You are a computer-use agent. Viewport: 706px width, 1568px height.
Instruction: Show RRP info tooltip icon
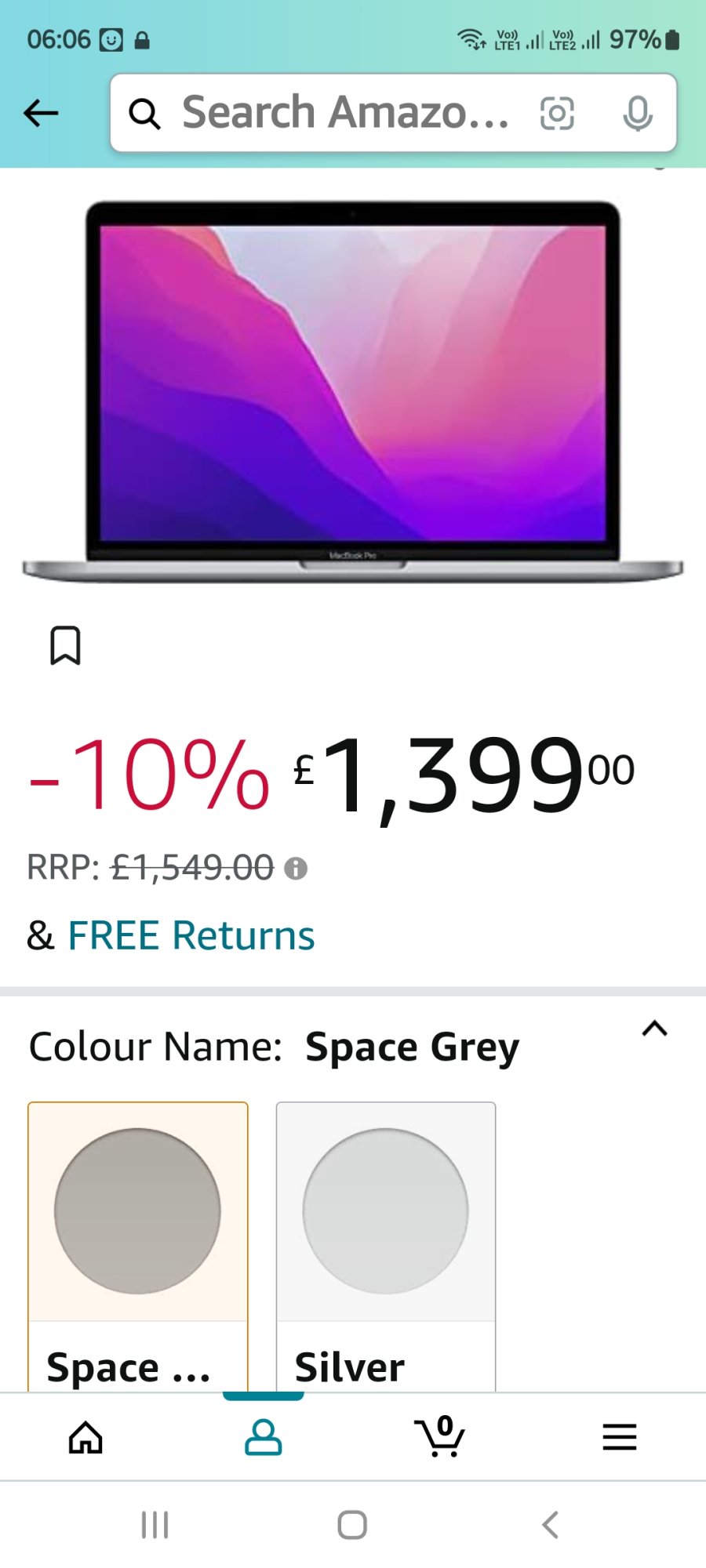[x=296, y=868]
